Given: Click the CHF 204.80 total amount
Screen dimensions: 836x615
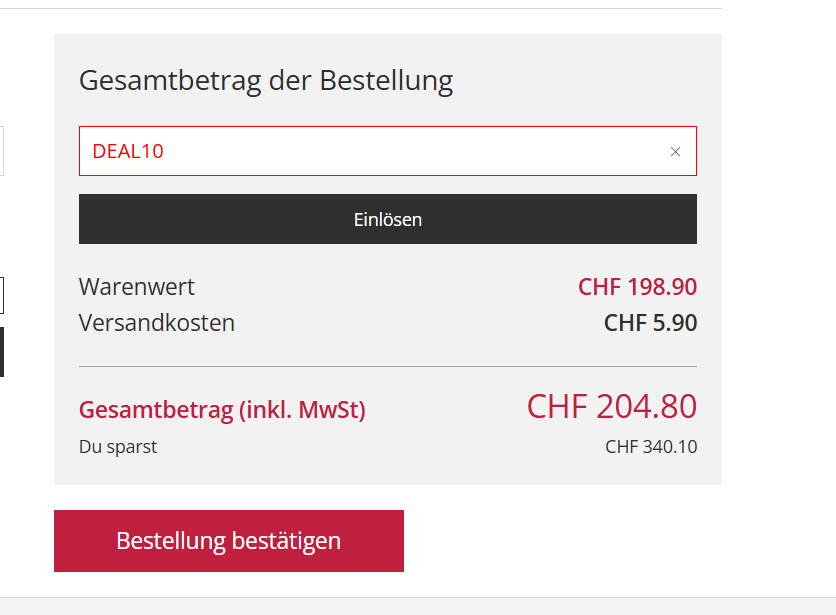Looking at the screenshot, I should coord(611,407).
